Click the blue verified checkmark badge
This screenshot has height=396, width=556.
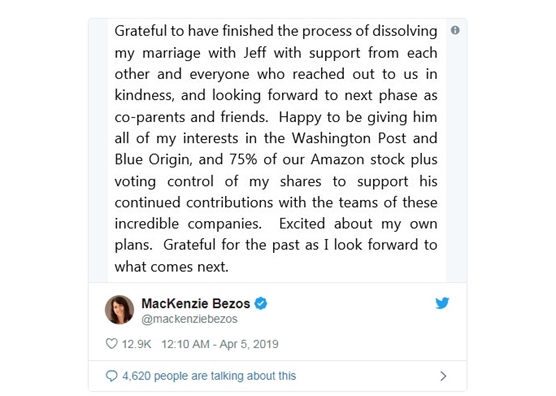pos(261,303)
